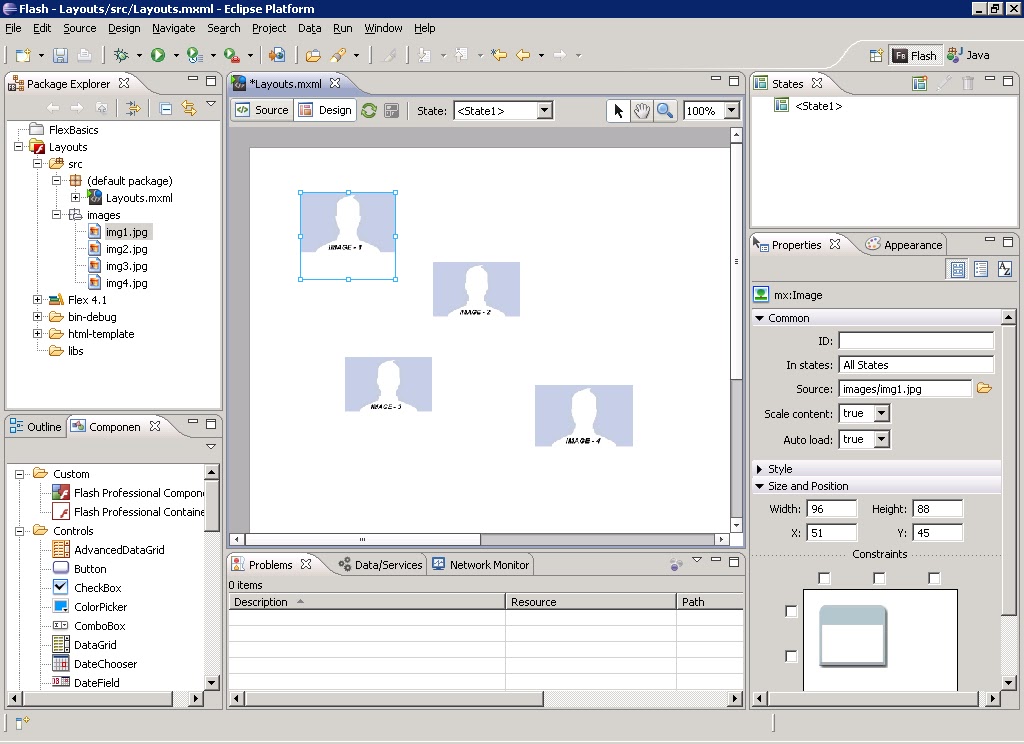Open the images/img1.jpg source folder browser icon

point(985,390)
